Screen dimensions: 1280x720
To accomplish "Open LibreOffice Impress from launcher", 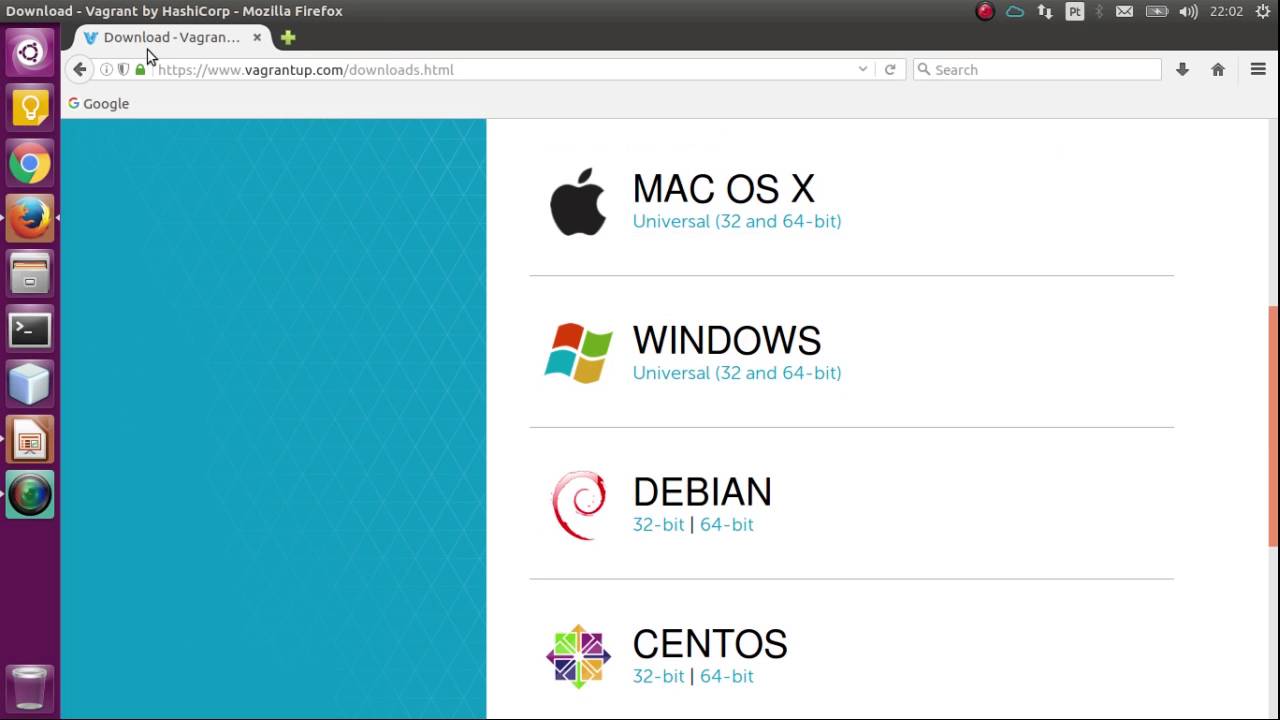I will pos(29,439).
